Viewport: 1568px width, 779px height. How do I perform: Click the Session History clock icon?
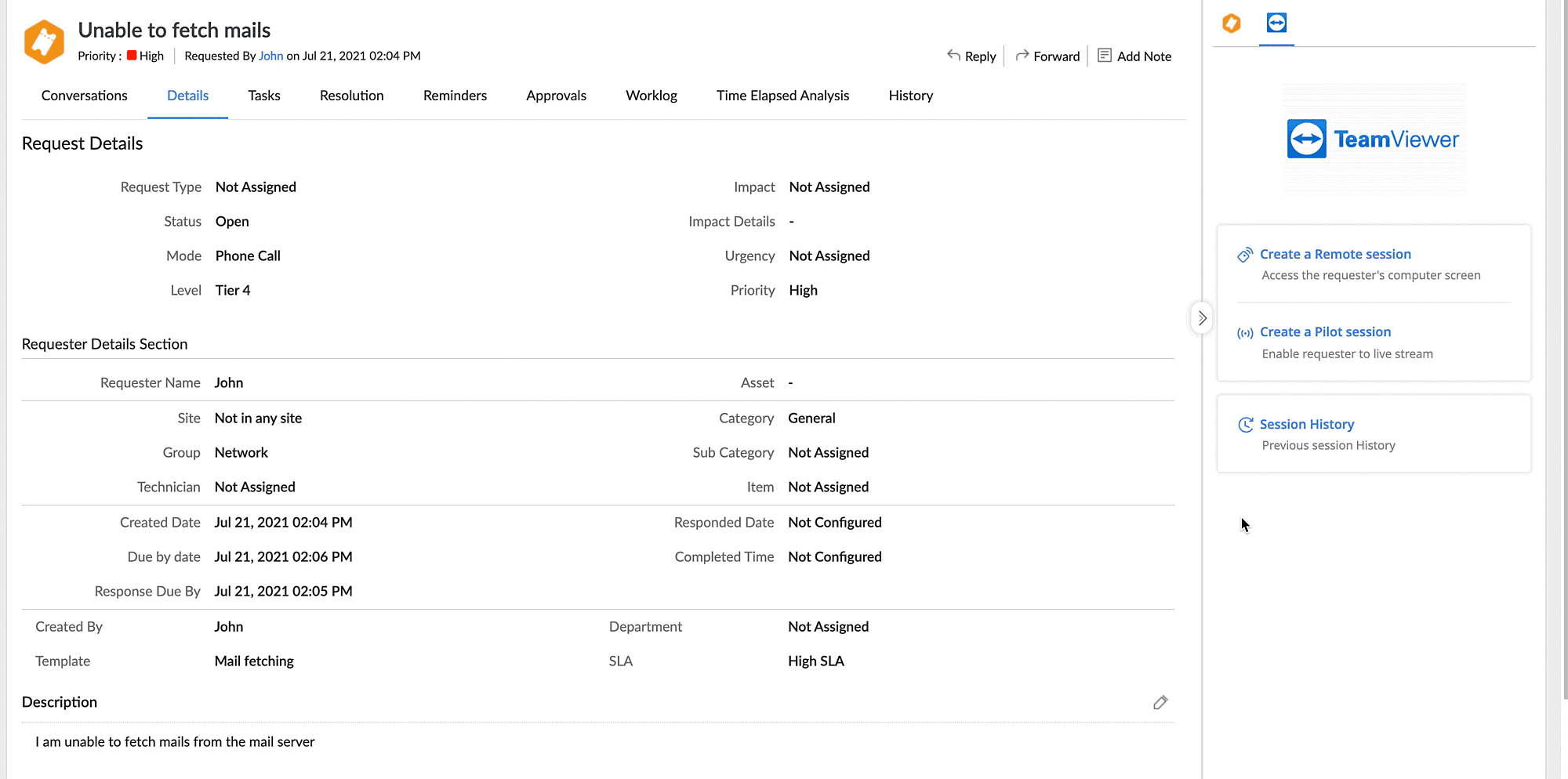click(1245, 425)
